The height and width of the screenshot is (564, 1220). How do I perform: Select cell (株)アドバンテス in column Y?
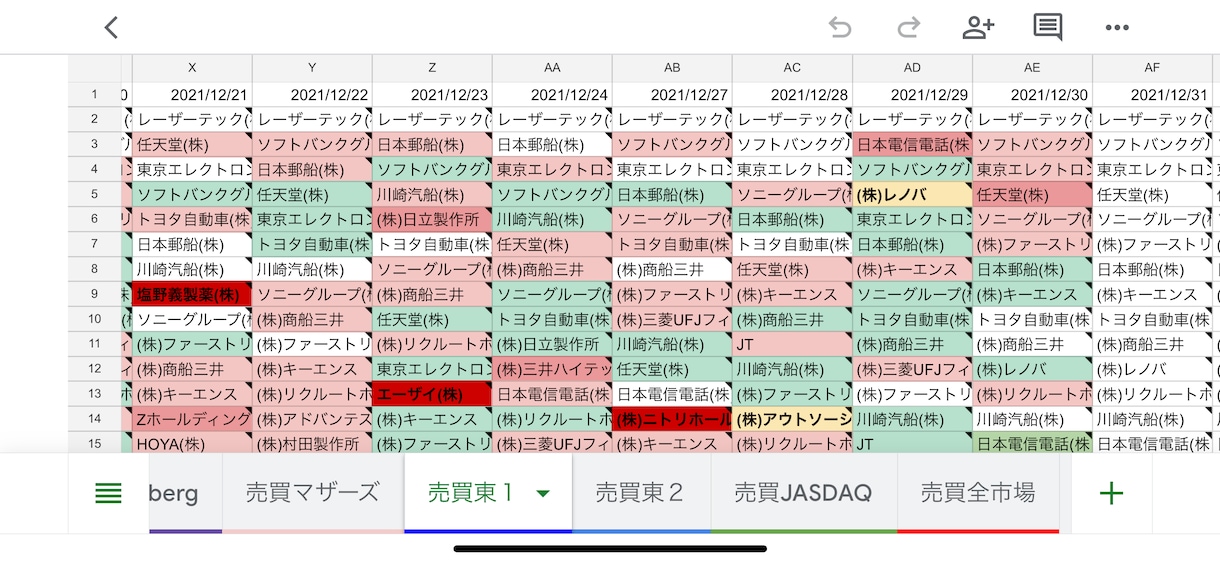(x=312, y=420)
